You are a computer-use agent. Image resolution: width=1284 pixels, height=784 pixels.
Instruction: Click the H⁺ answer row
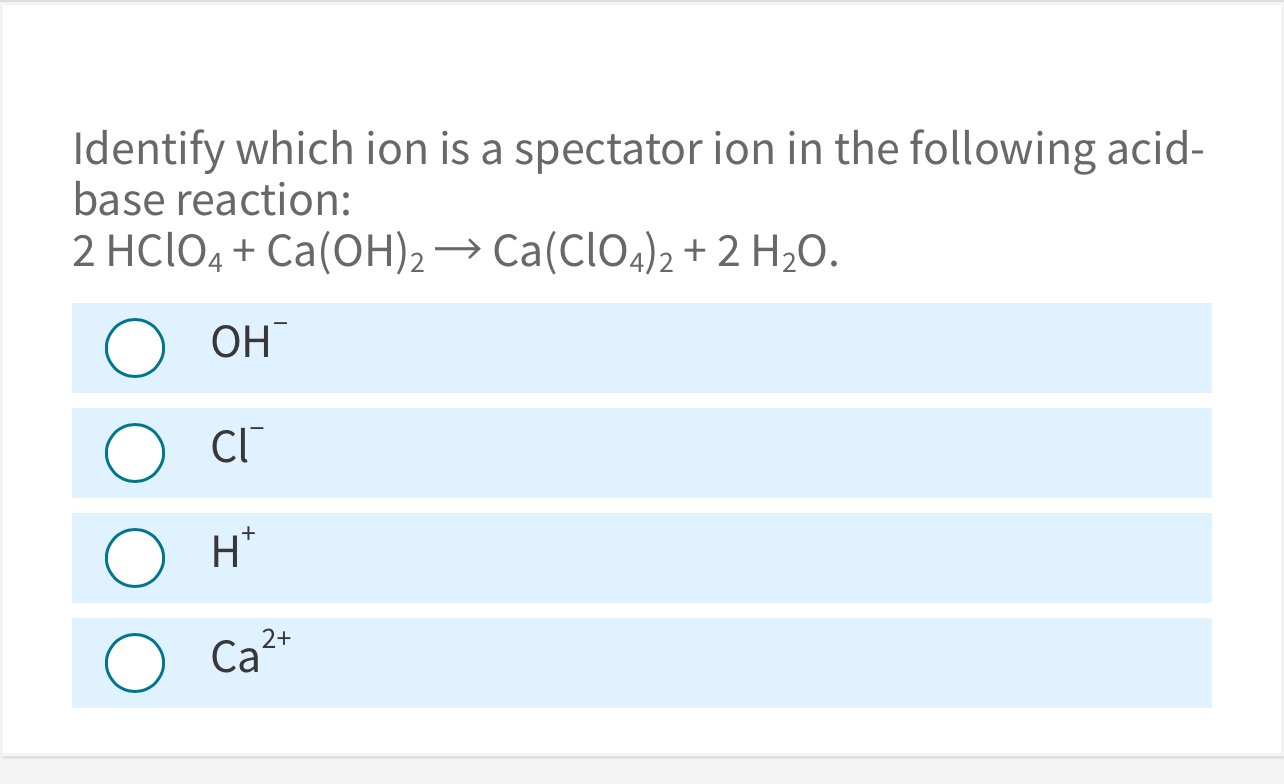pos(640,558)
